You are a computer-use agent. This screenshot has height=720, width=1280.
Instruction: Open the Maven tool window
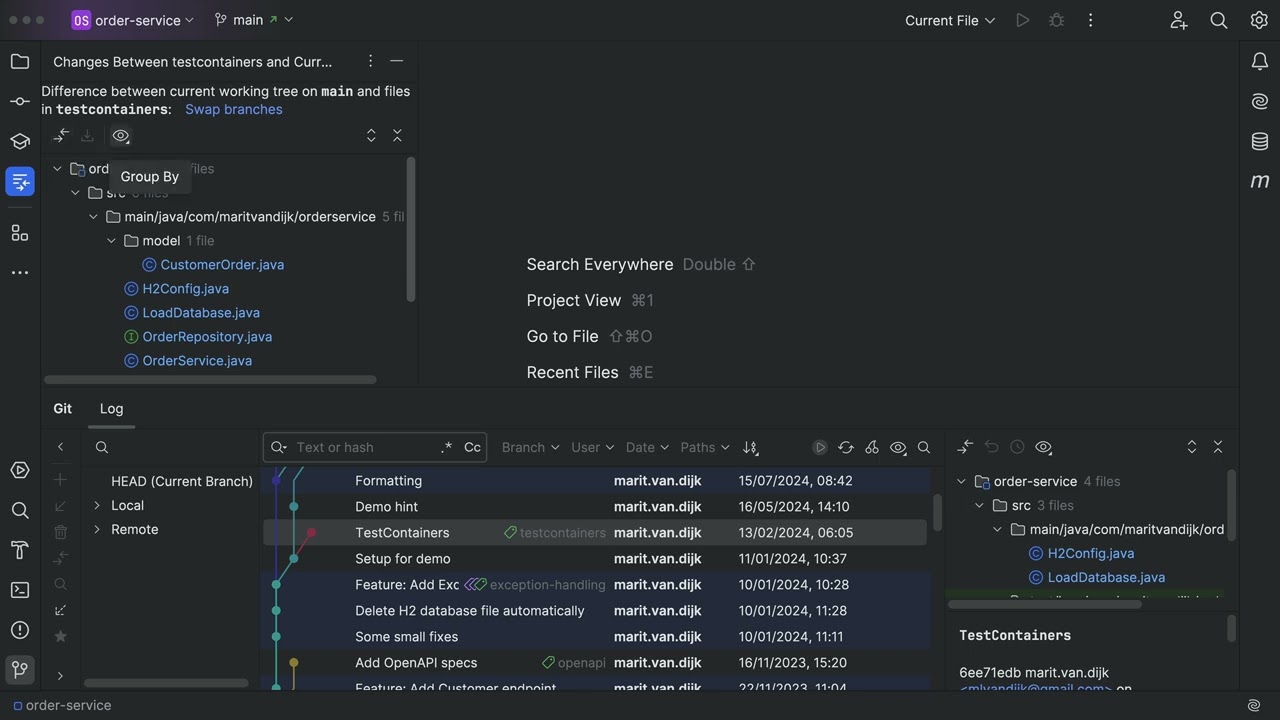coord(1260,181)
